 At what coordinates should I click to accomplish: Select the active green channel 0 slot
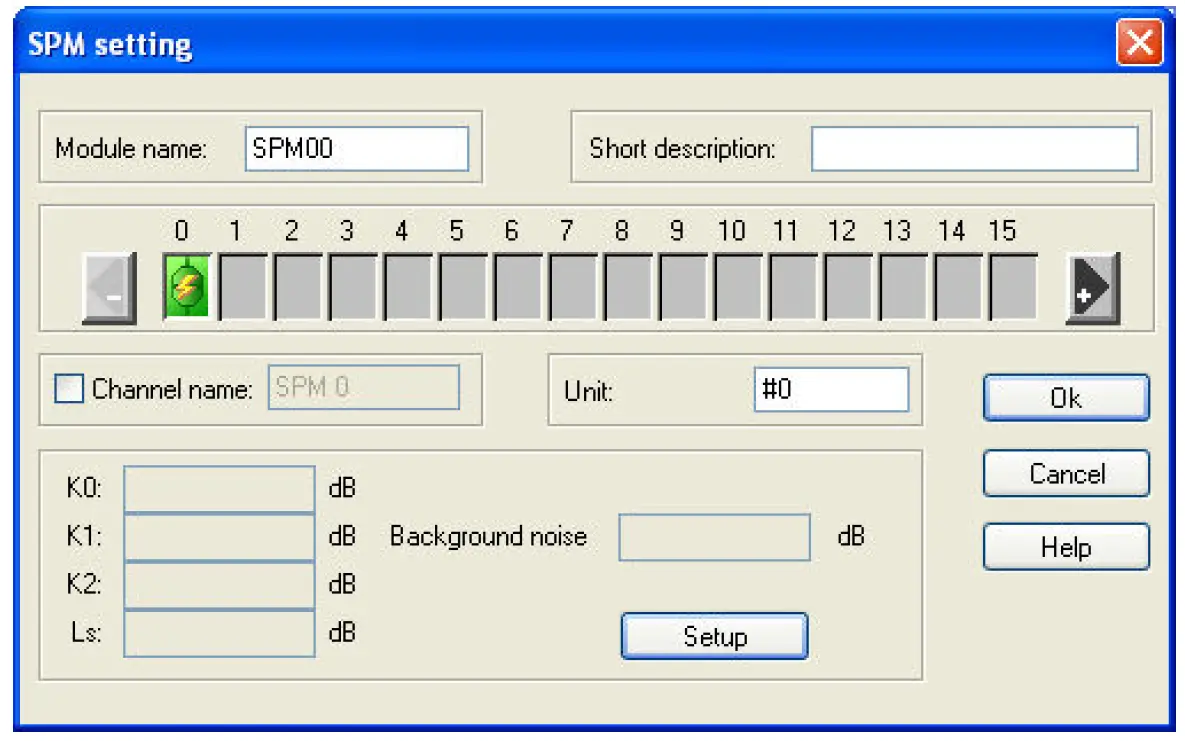(187, 287)
